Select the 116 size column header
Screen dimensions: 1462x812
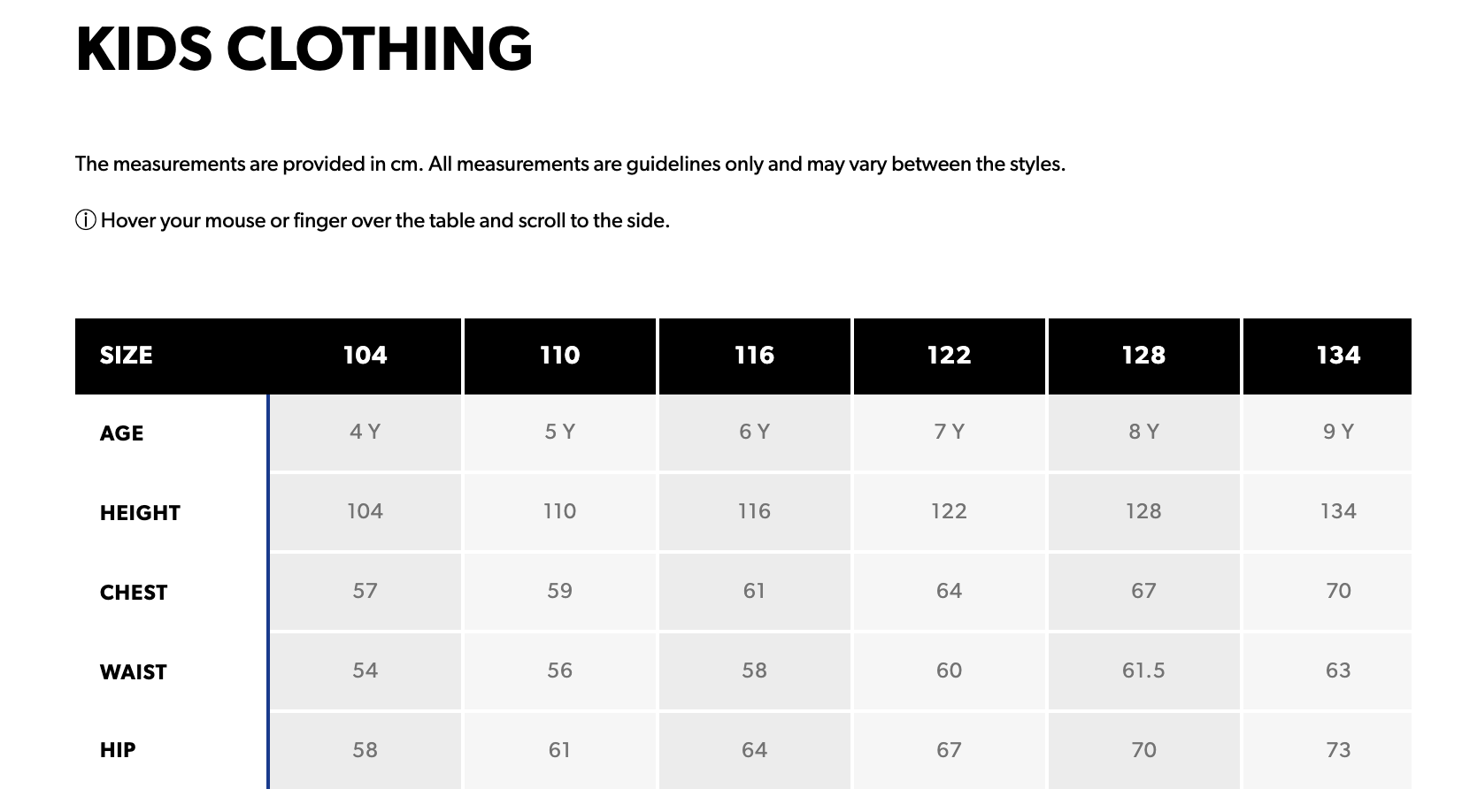754,356
